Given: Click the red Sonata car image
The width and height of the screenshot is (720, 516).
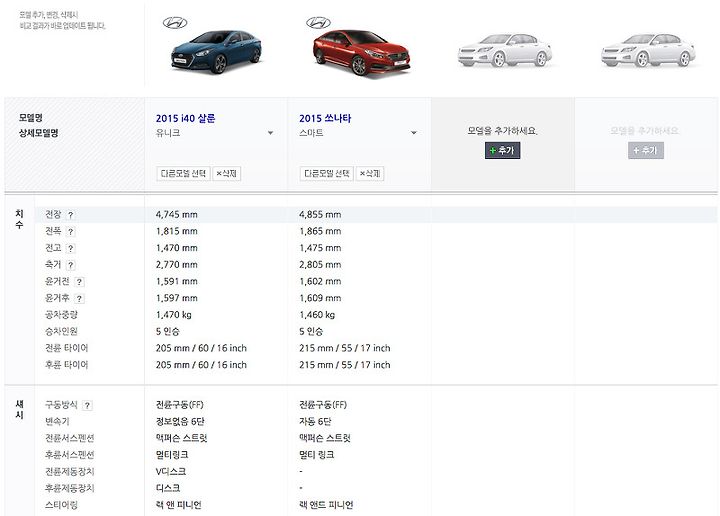Looking at the screenshot, I should tap(361, 53).
